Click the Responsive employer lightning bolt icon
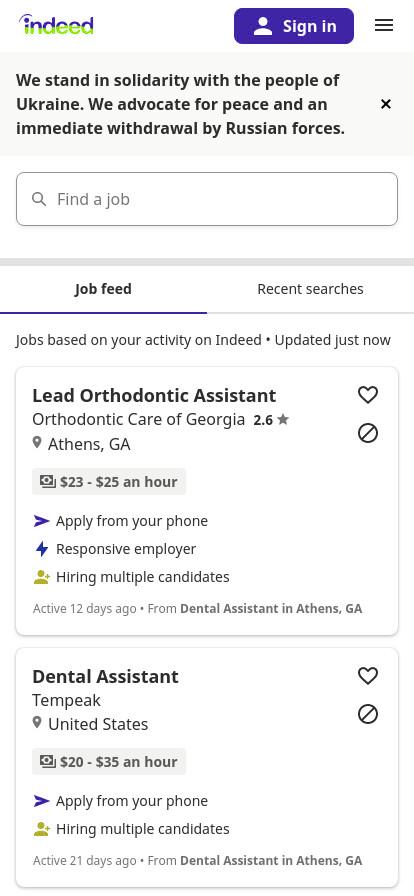Screen dimensions: 414x896 42,549
